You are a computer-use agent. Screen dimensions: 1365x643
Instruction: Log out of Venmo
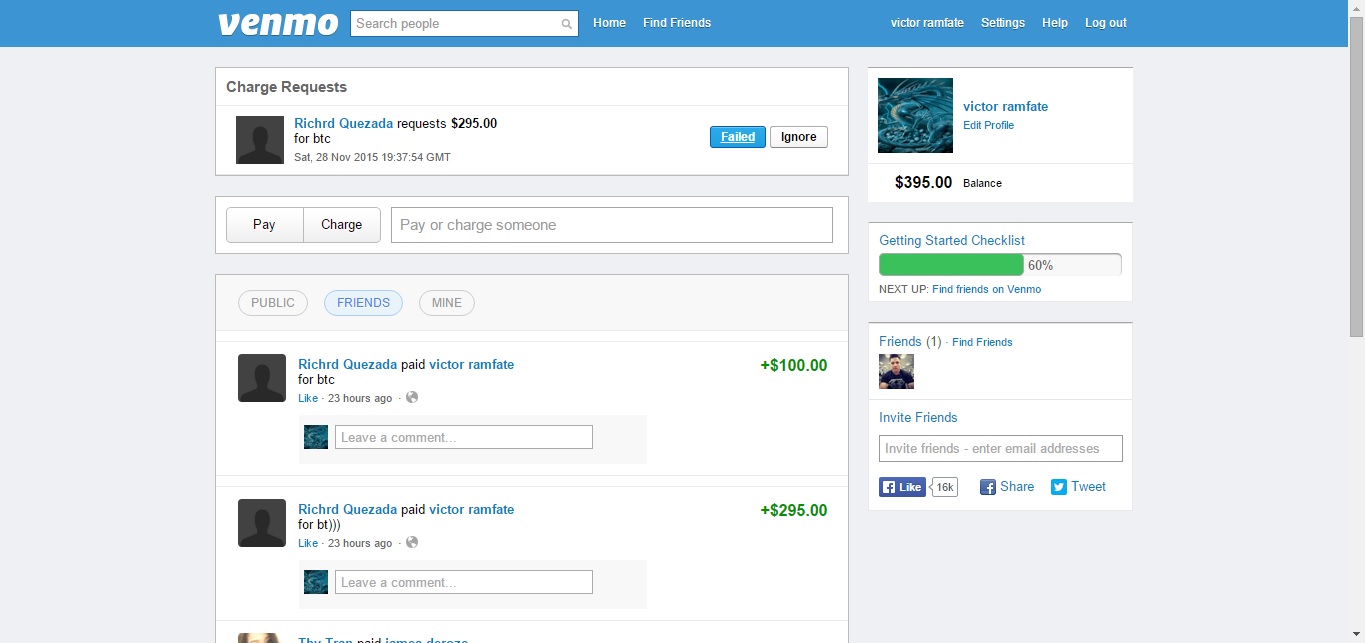pos(1106,23)
